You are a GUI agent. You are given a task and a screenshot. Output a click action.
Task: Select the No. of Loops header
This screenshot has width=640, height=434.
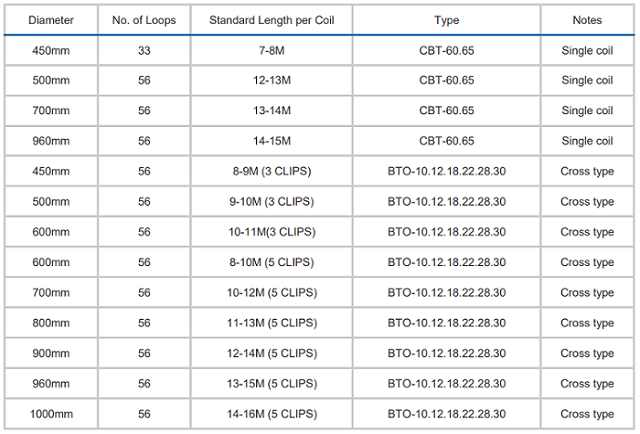[144, 20]
